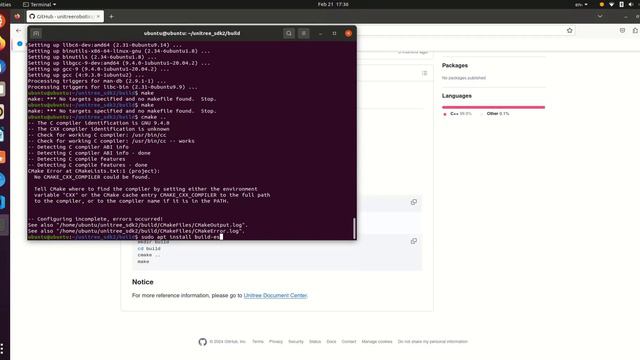Viewport: 640px width, 360px height.
Task: Click the volume speaker icon in top bar
Action: (631, 4)
